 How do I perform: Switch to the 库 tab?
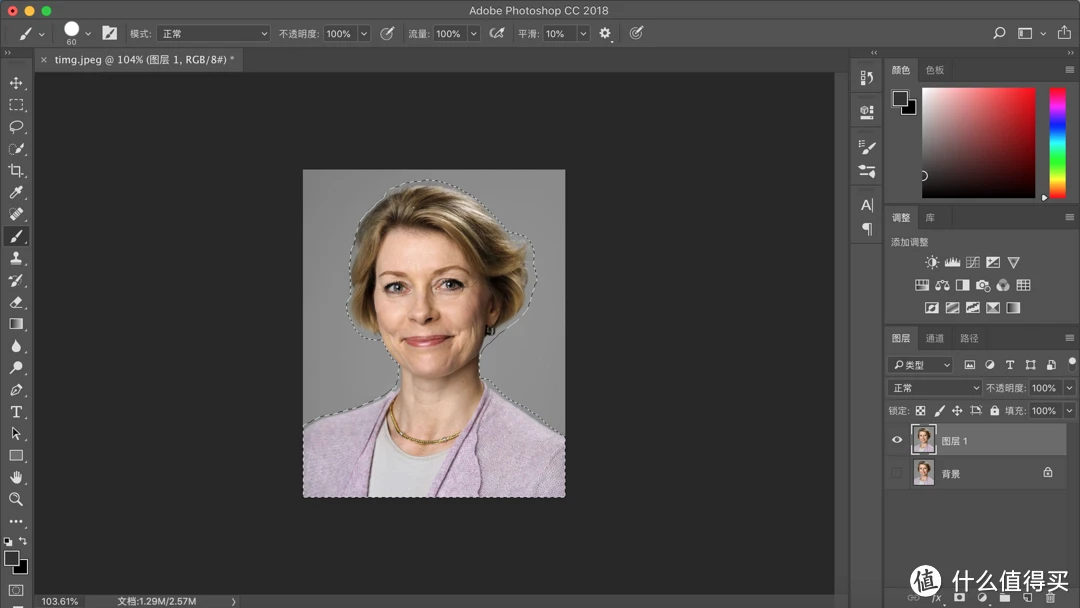930,218
